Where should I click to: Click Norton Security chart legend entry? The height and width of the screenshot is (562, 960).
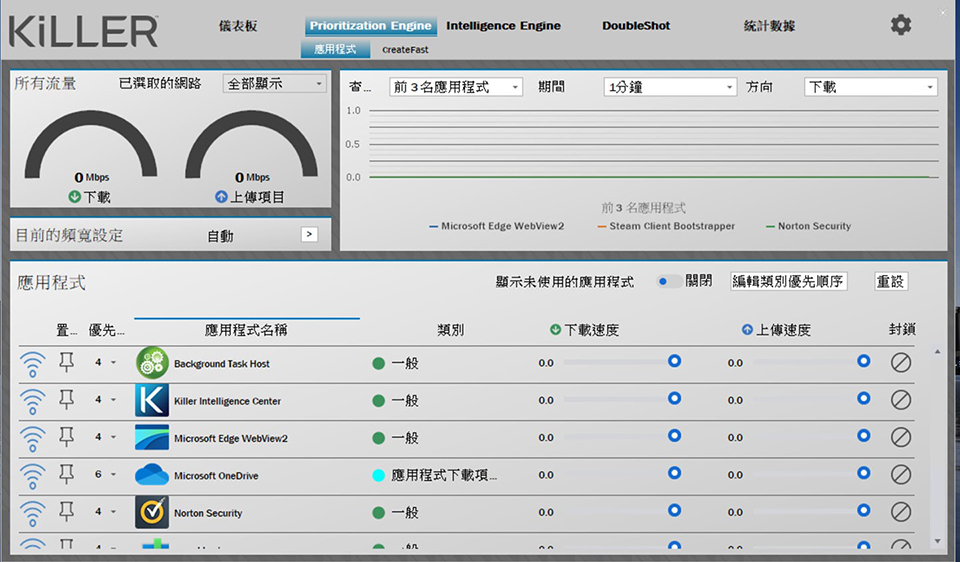pos(808,226)
